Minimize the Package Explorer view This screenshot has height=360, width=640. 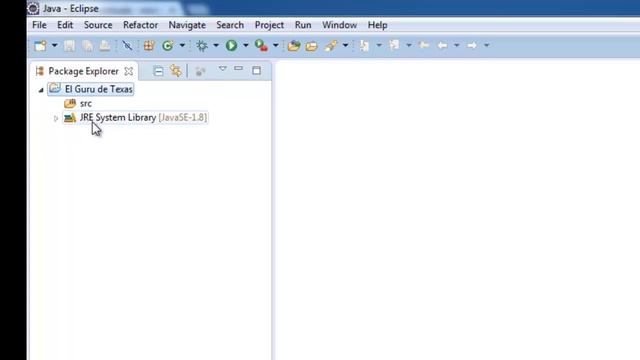239,69
